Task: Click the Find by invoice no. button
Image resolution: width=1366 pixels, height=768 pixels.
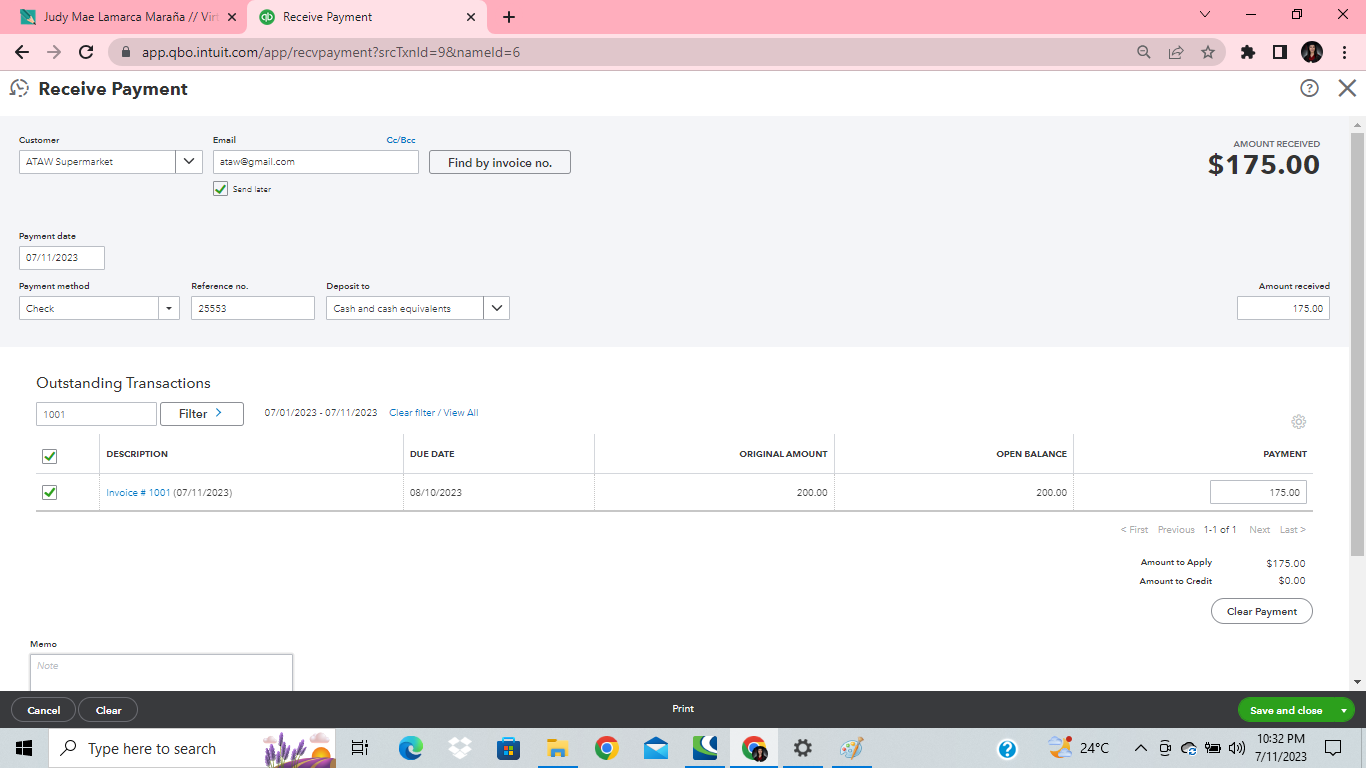Action: 500,162
